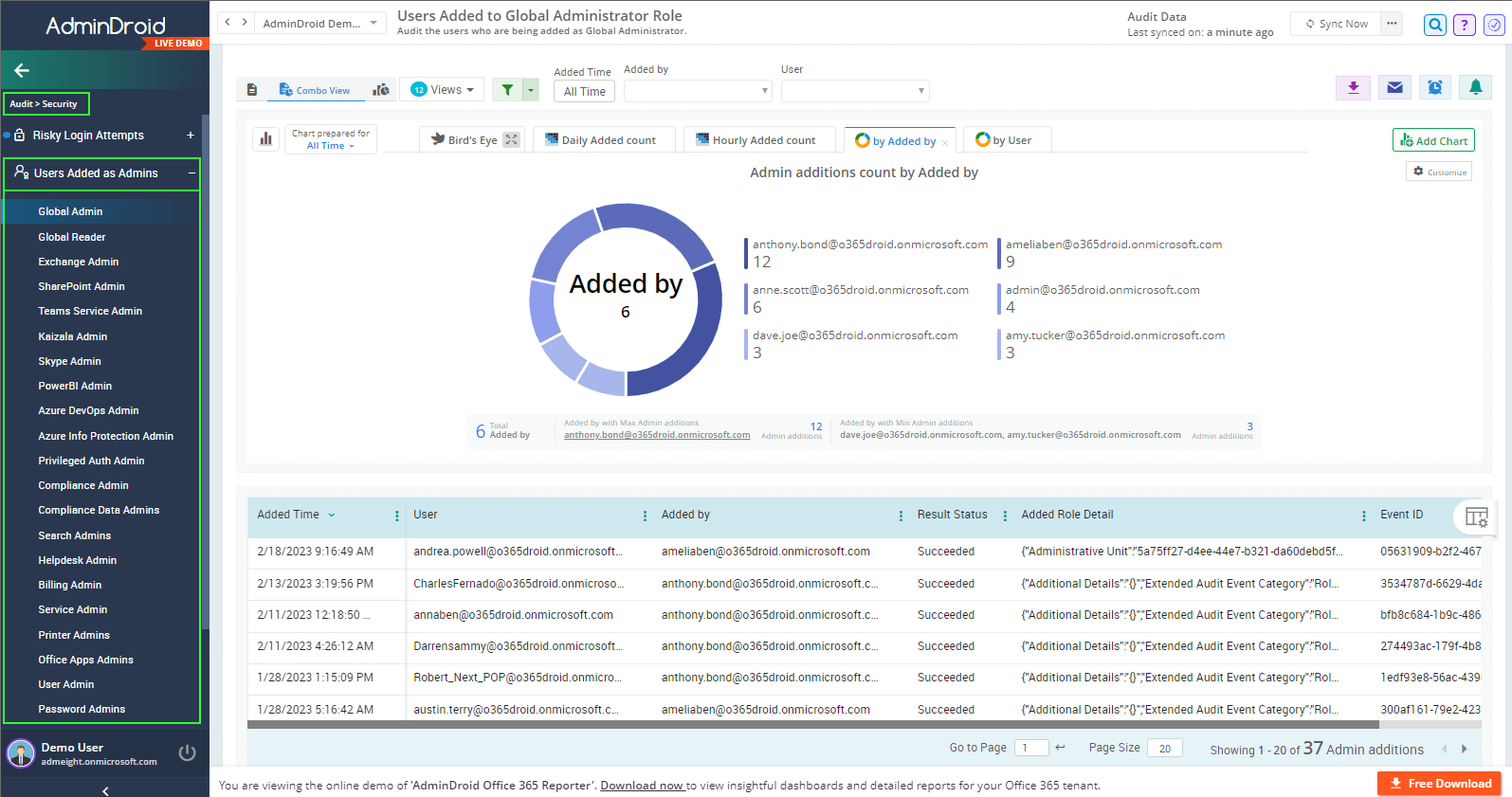This screenshot has width=1512, height=797.
Task: Open the filter dropdown arrow
Action: (x=531, y=90)
